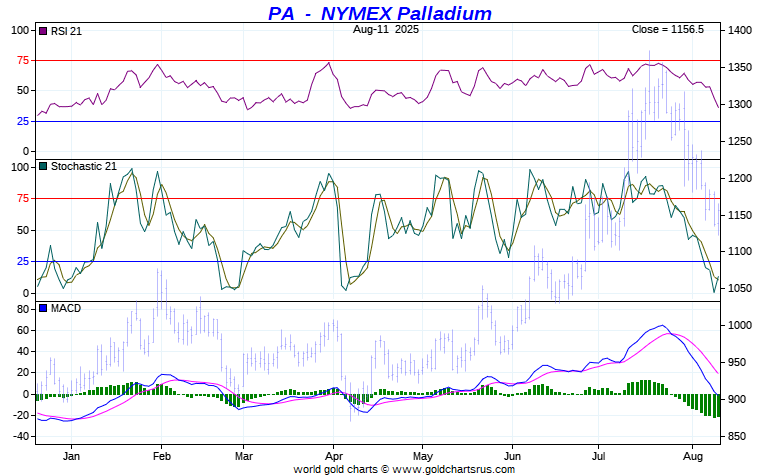Click the 'Jul' month label
This screenshot has width=760, height=475.
pos(599,456)
